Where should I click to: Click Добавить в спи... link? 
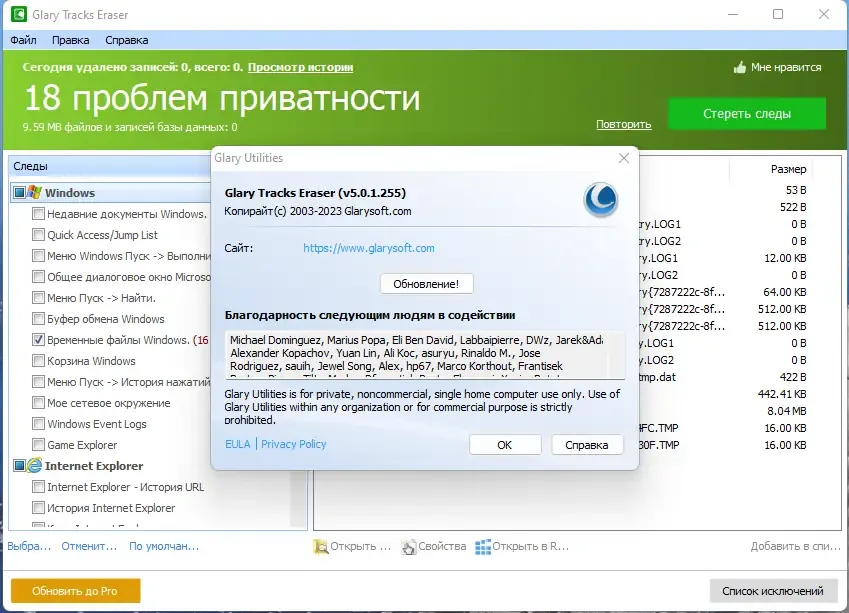795,546
